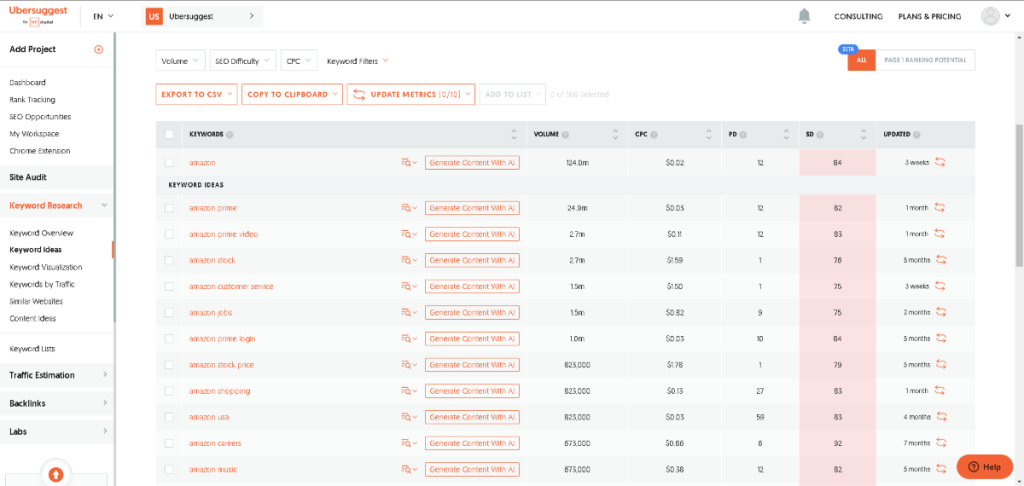Check the amazon jobs row checkbox
This screenshot has height=486, width=1024.
pos(169,312)
